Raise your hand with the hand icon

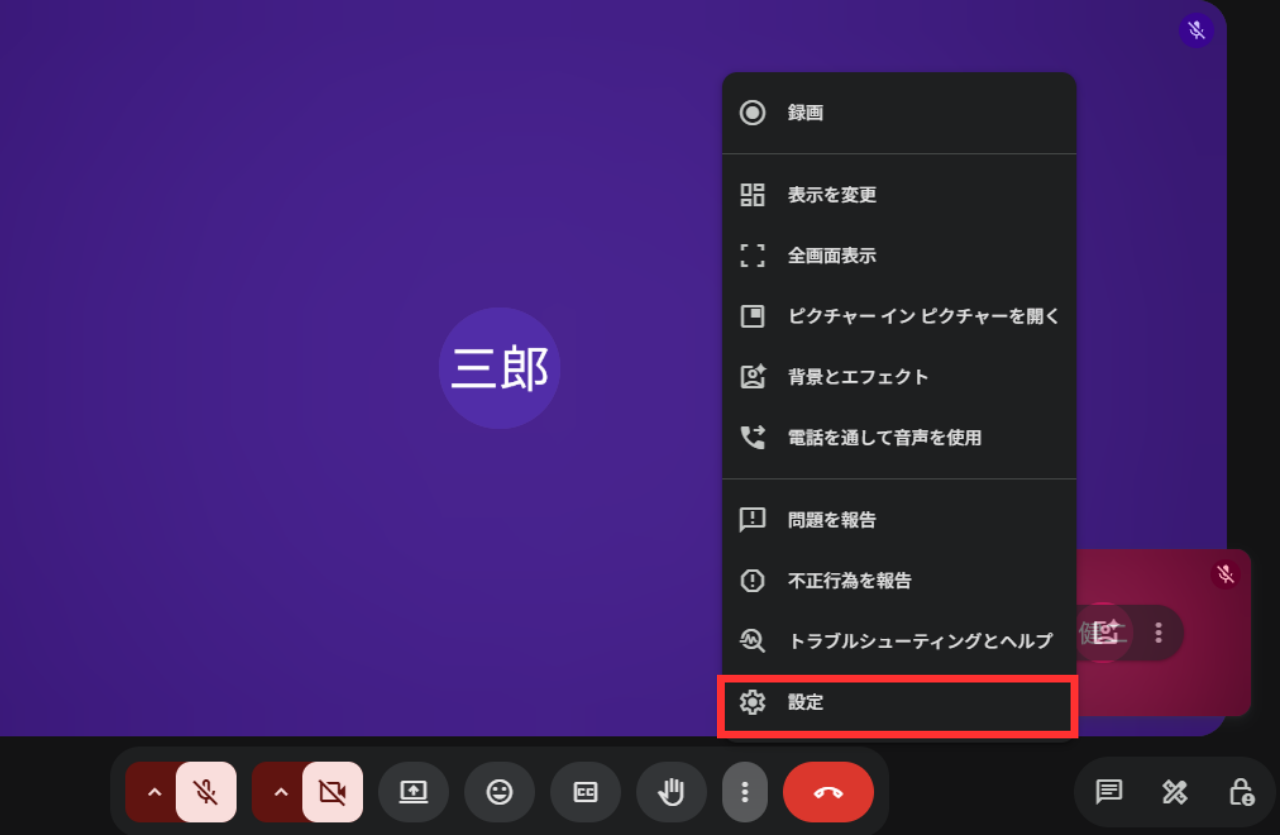point(671,792)
